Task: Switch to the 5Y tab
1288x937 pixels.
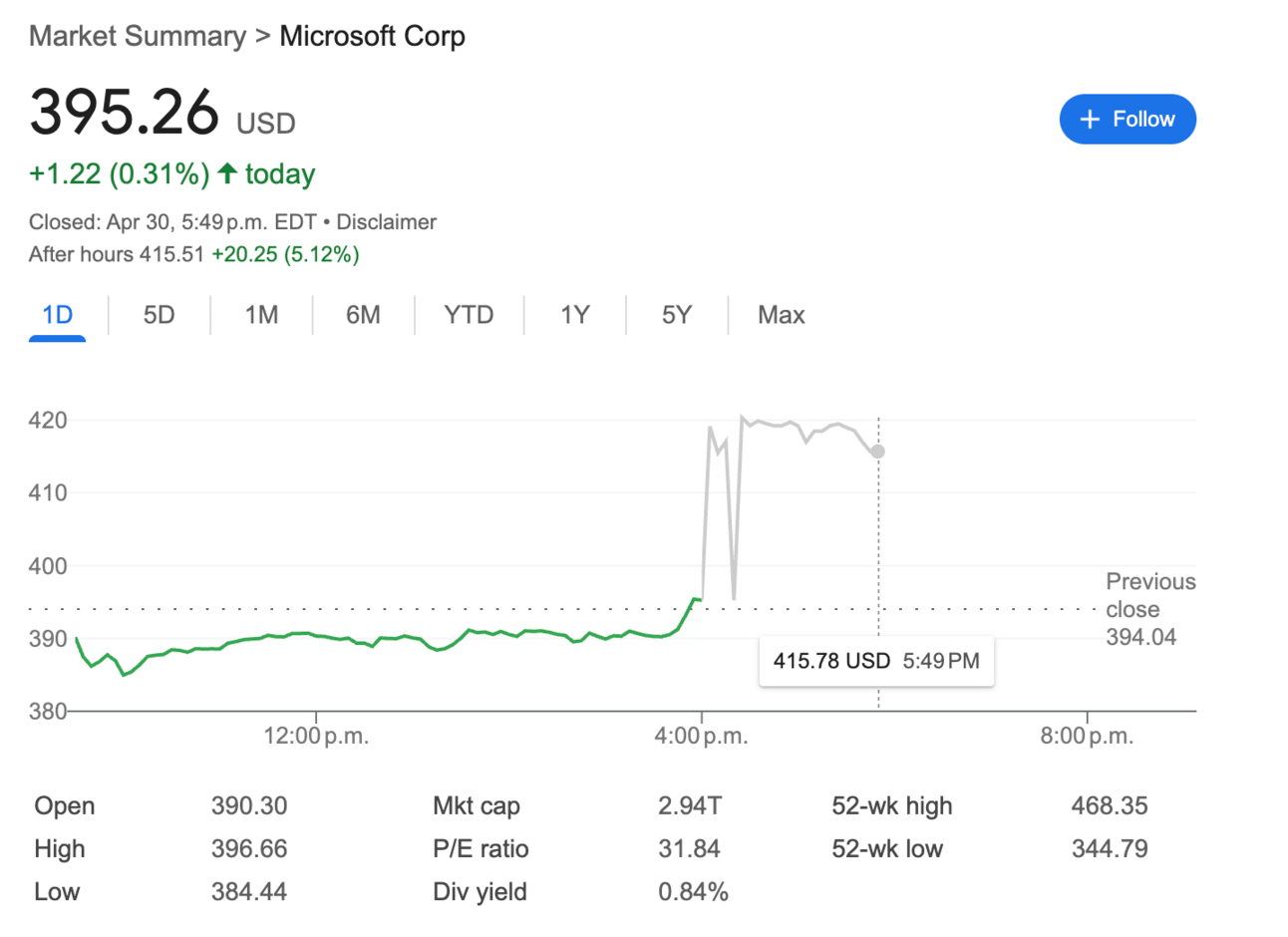Action: click(x=676, y=315)
